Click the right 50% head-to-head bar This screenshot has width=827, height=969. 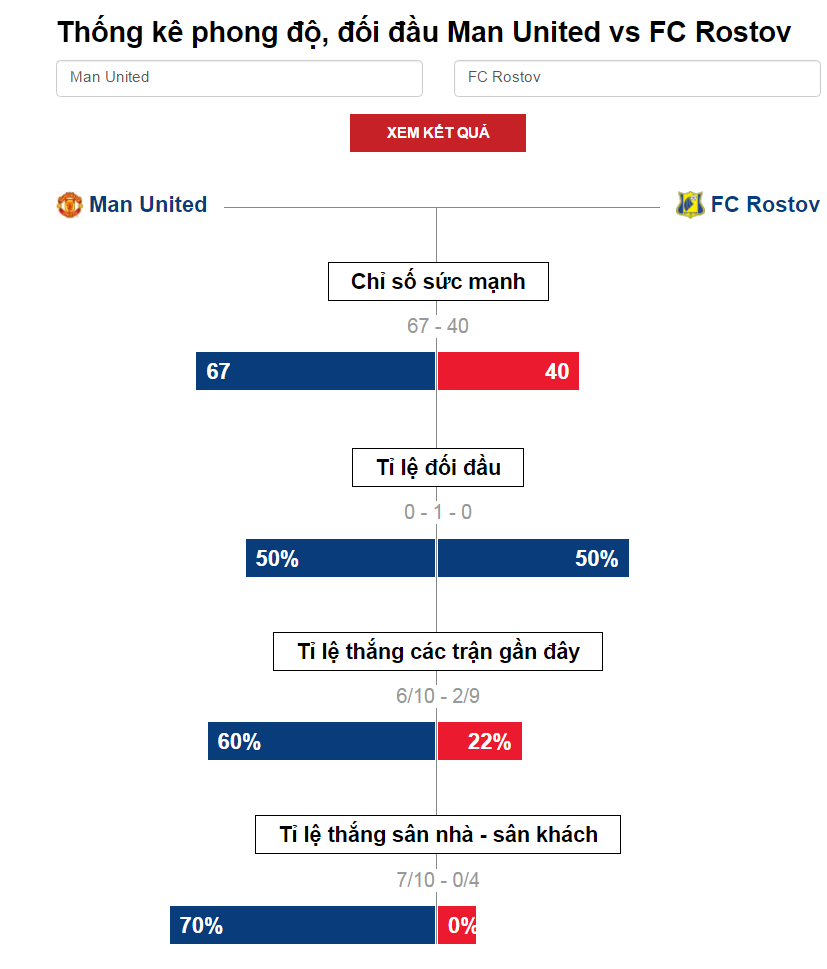click(x=533, y=558)
